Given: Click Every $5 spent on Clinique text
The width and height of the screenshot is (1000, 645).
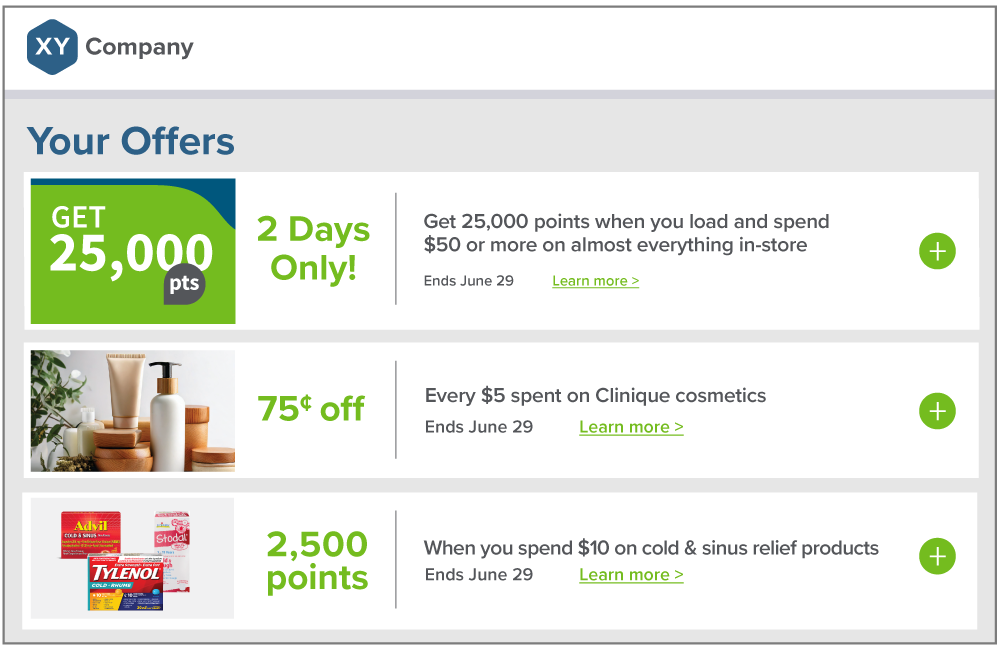Looking at the screenshot, I should point(595,395).
